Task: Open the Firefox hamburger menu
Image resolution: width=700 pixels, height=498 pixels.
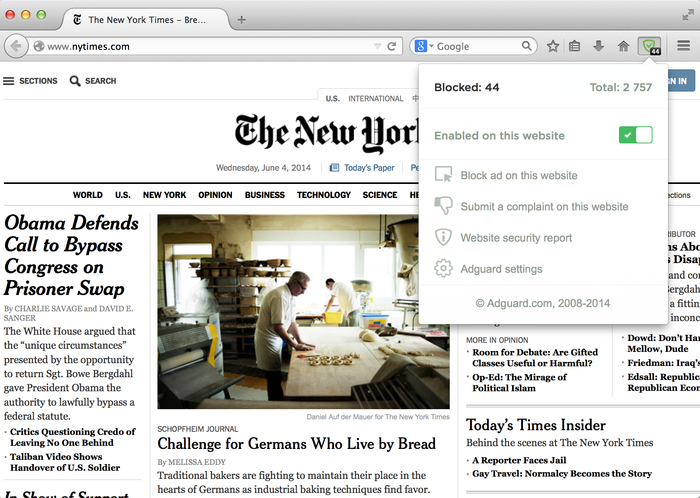Action: (x=683, y=46)
